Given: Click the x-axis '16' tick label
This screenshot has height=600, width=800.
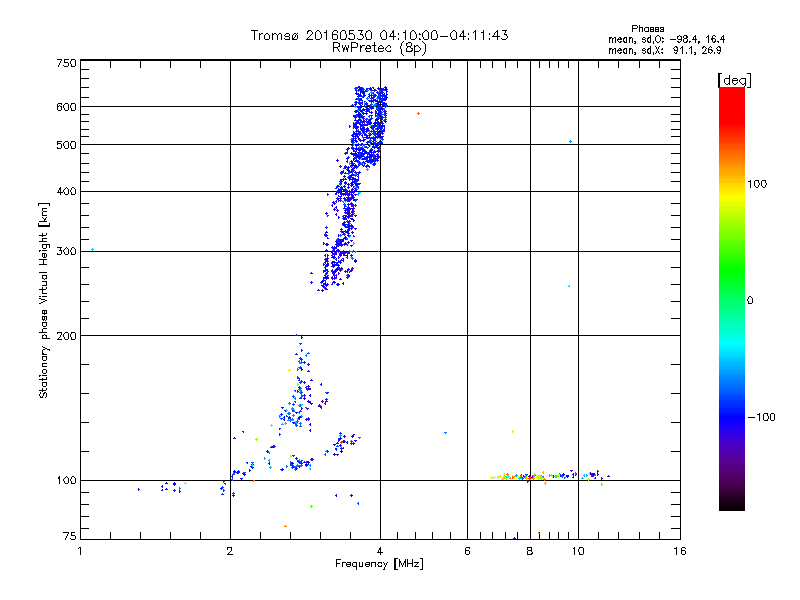Looking at the screenshot, I should [x=680, y=551].
